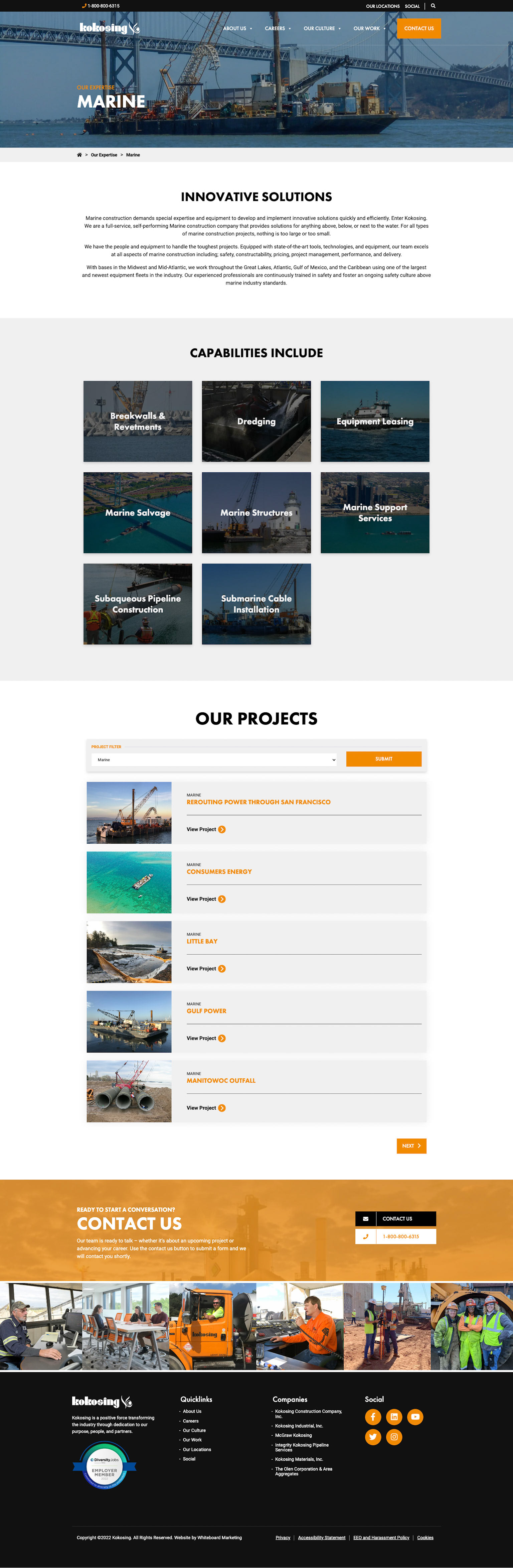
Task: Click the Kokosing logo in the header
Action: tap(110, 28)
